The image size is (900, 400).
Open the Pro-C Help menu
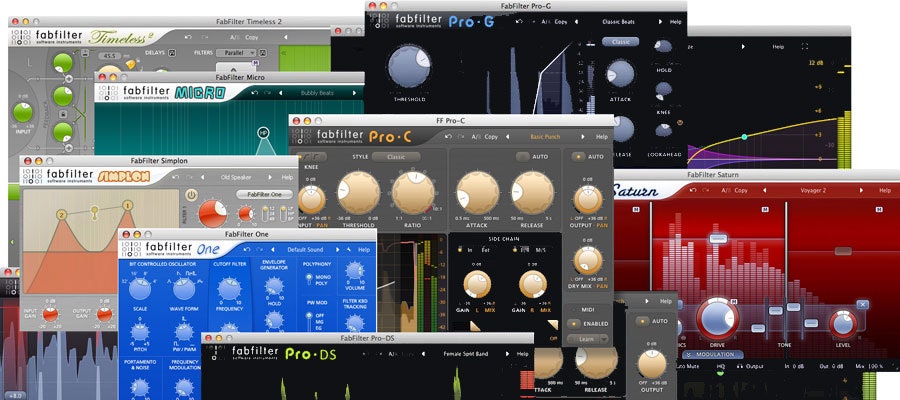(x=602, y=136)
